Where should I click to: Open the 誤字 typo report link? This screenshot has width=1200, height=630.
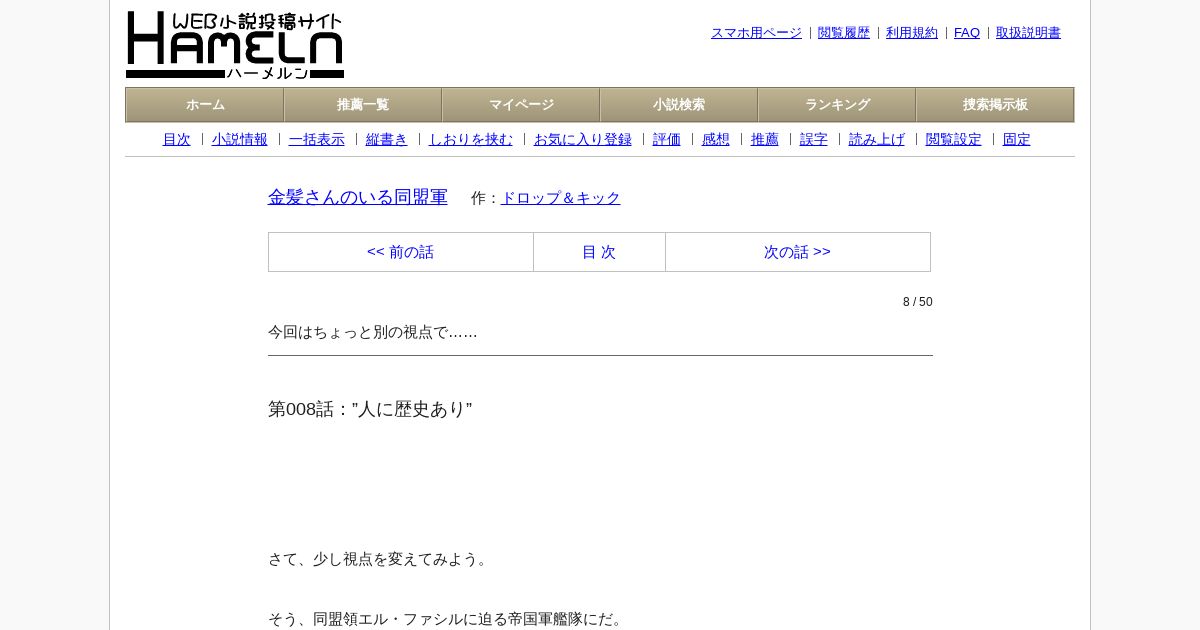tap(814, 140)
